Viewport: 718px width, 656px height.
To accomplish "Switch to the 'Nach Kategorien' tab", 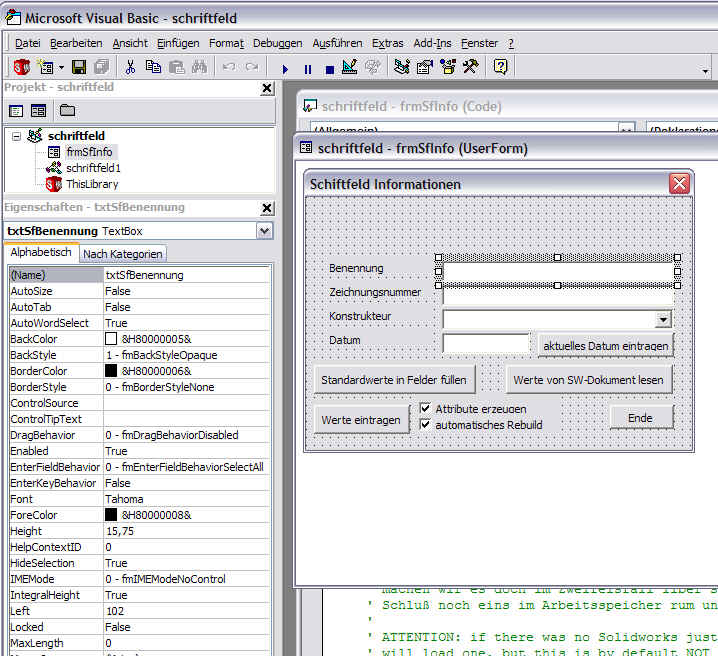I will [122, 254].
